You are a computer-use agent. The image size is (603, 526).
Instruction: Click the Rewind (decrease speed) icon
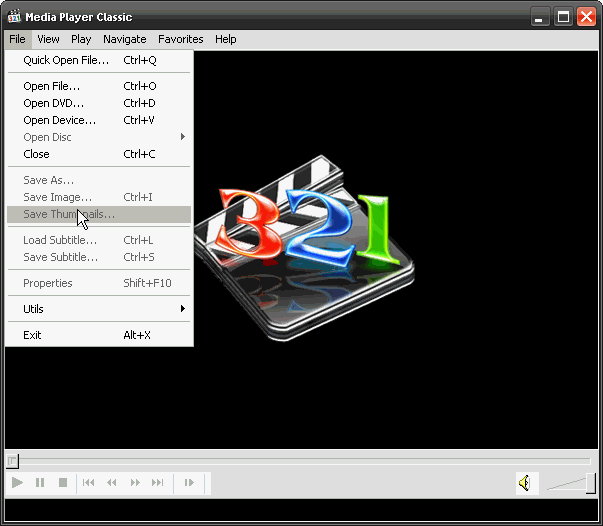coord(112,482)
